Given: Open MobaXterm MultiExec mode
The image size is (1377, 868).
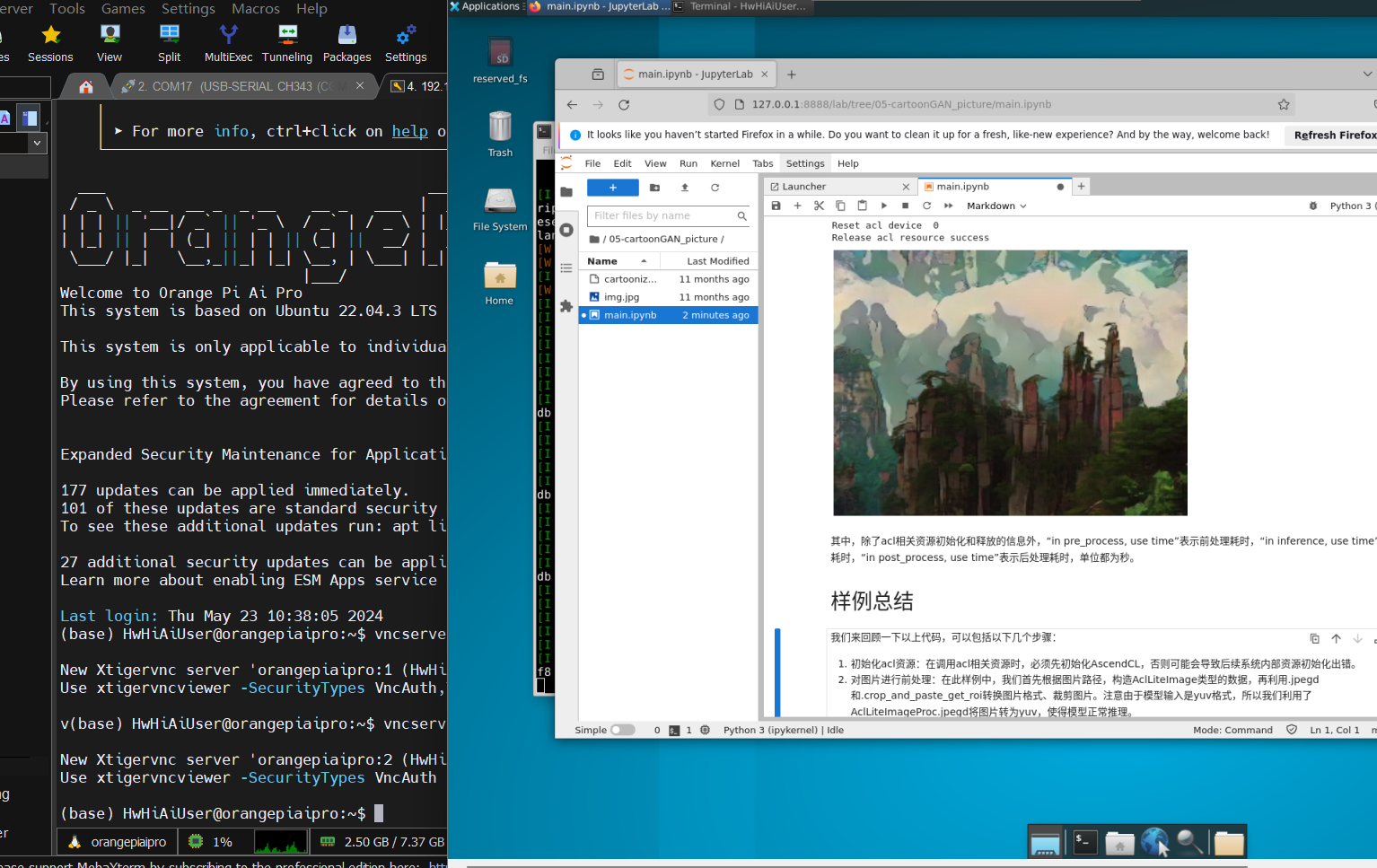Looking at the screenshot, I should point(229,44).
